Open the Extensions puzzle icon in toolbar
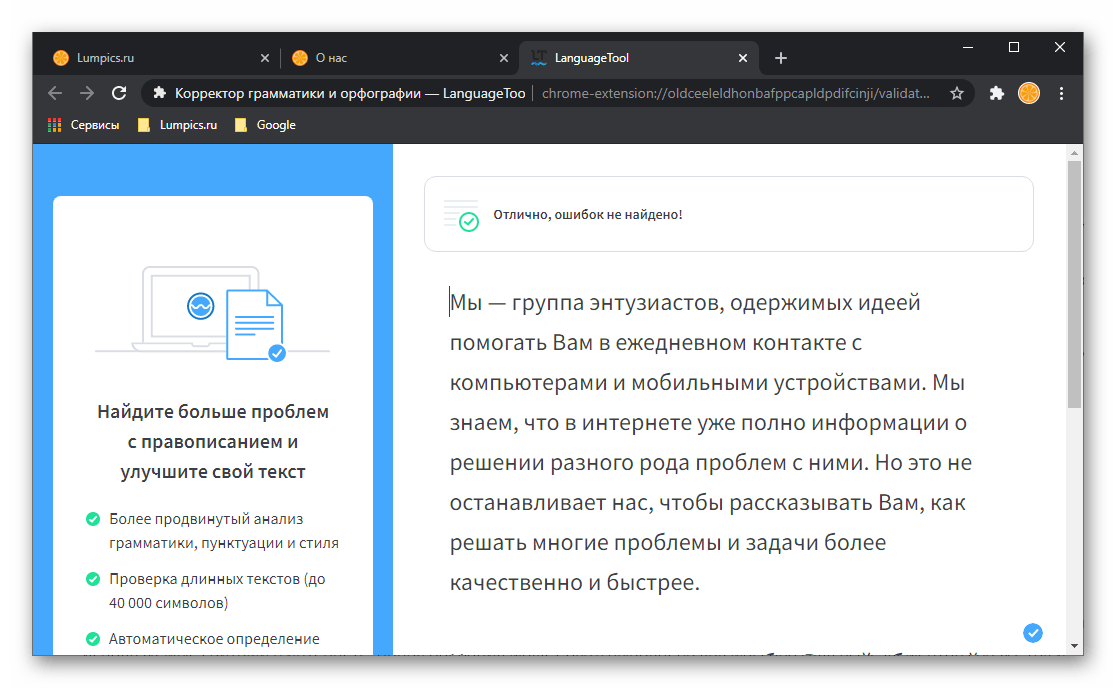Image resolution: width=1116 pixels, height=688 pixels. (x=996, y=93)
